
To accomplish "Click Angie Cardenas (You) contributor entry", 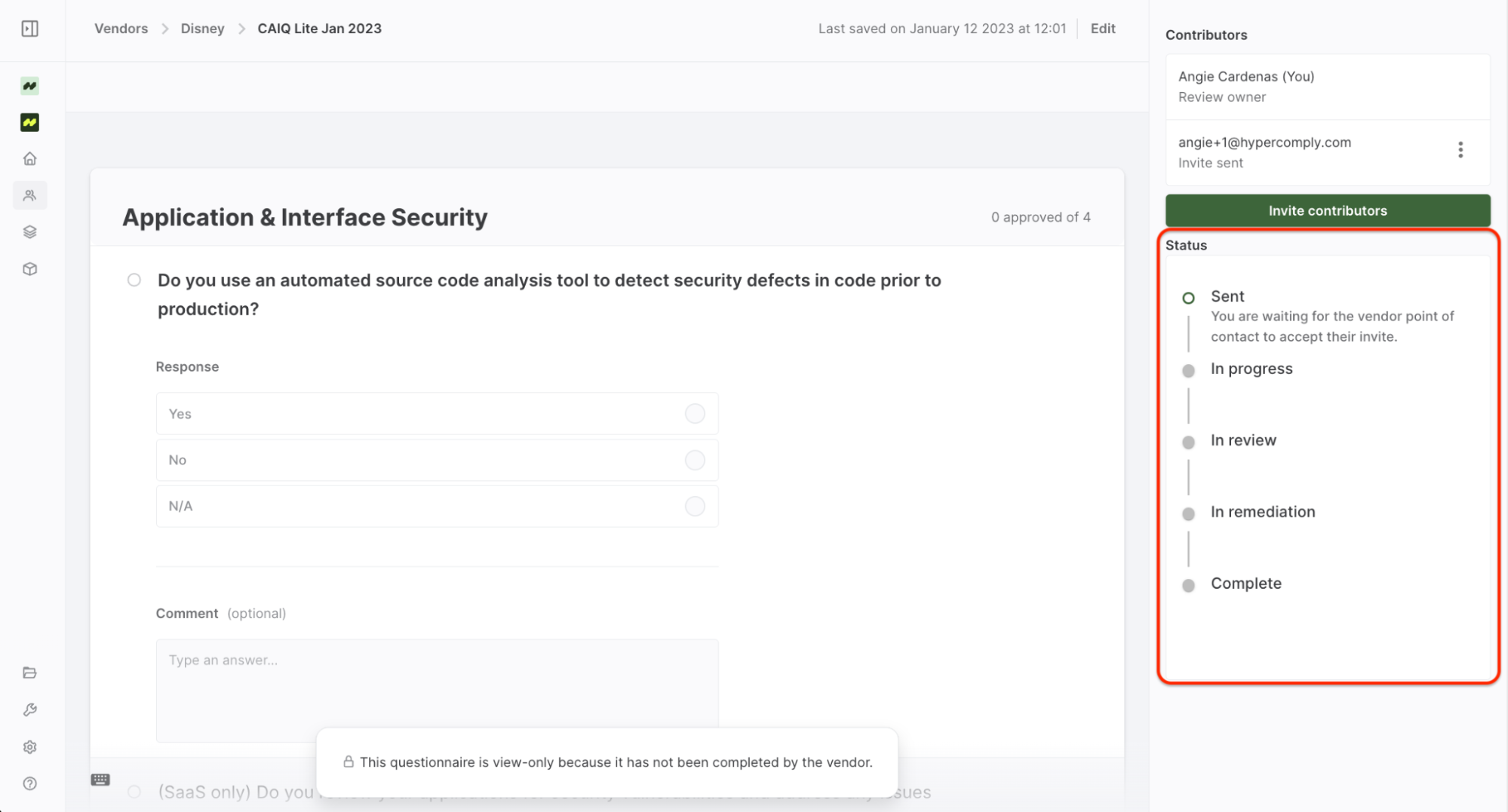I will (1328, 87).
